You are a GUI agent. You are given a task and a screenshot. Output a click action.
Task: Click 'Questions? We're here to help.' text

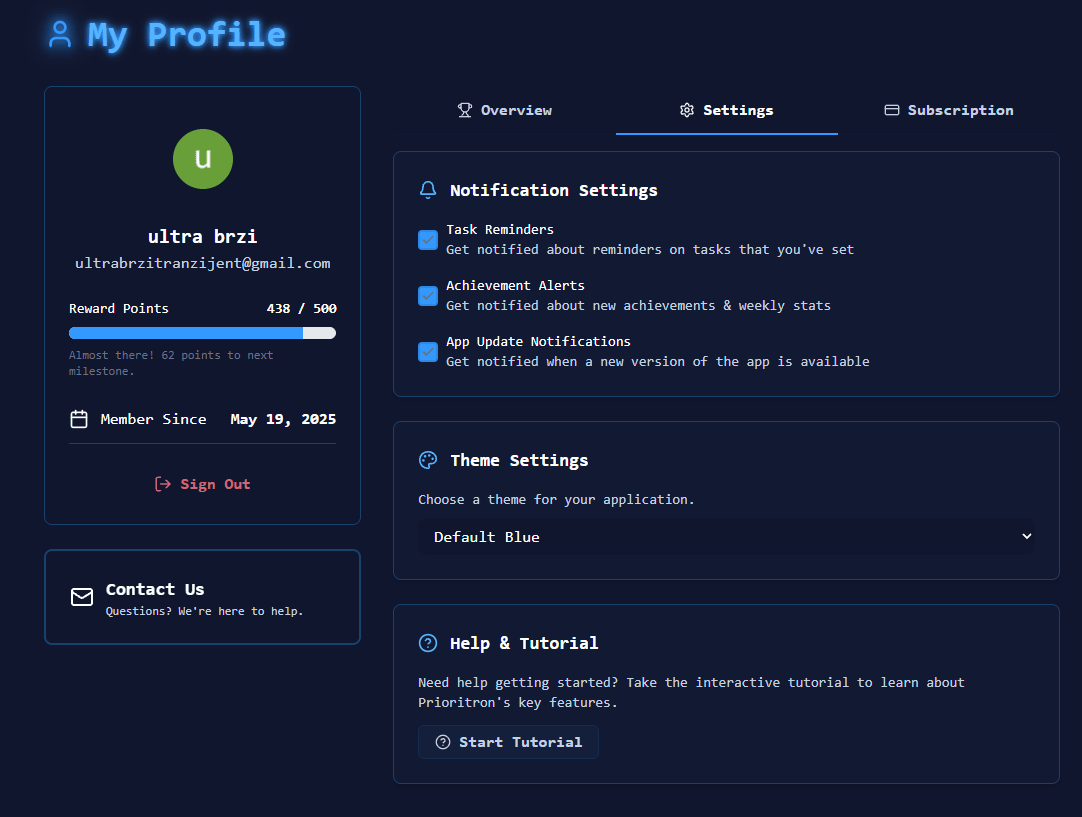click(204, 611)
